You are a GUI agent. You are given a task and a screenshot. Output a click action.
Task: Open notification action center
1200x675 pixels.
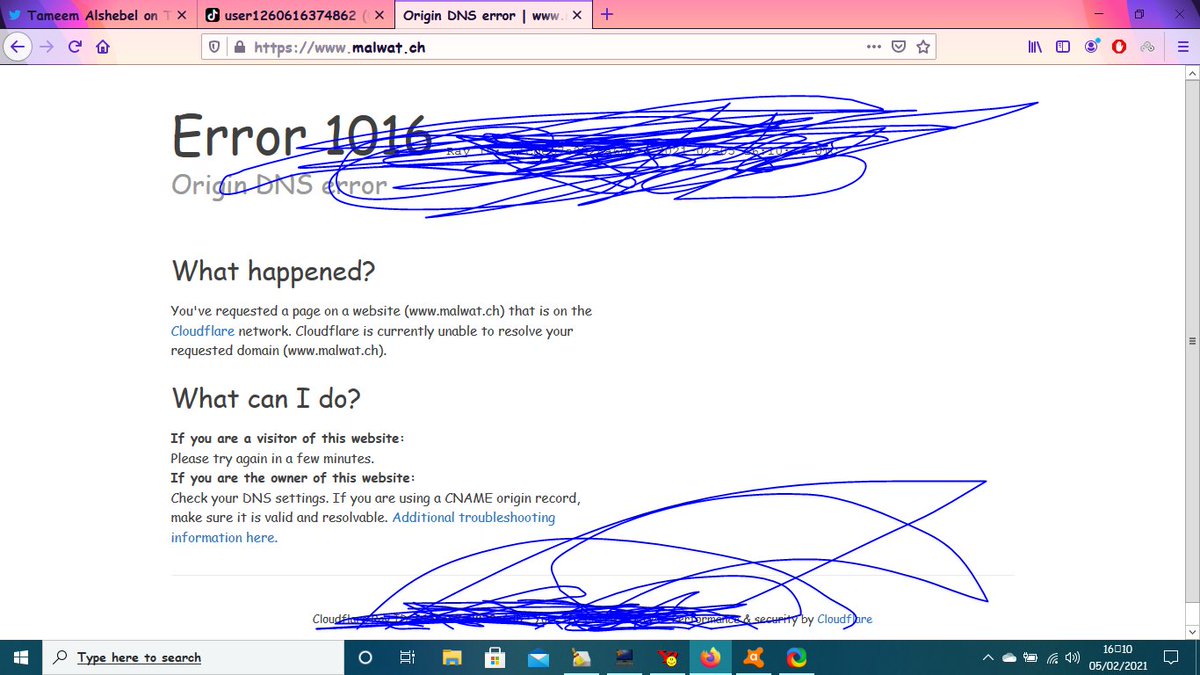[x=1172, y=658]
